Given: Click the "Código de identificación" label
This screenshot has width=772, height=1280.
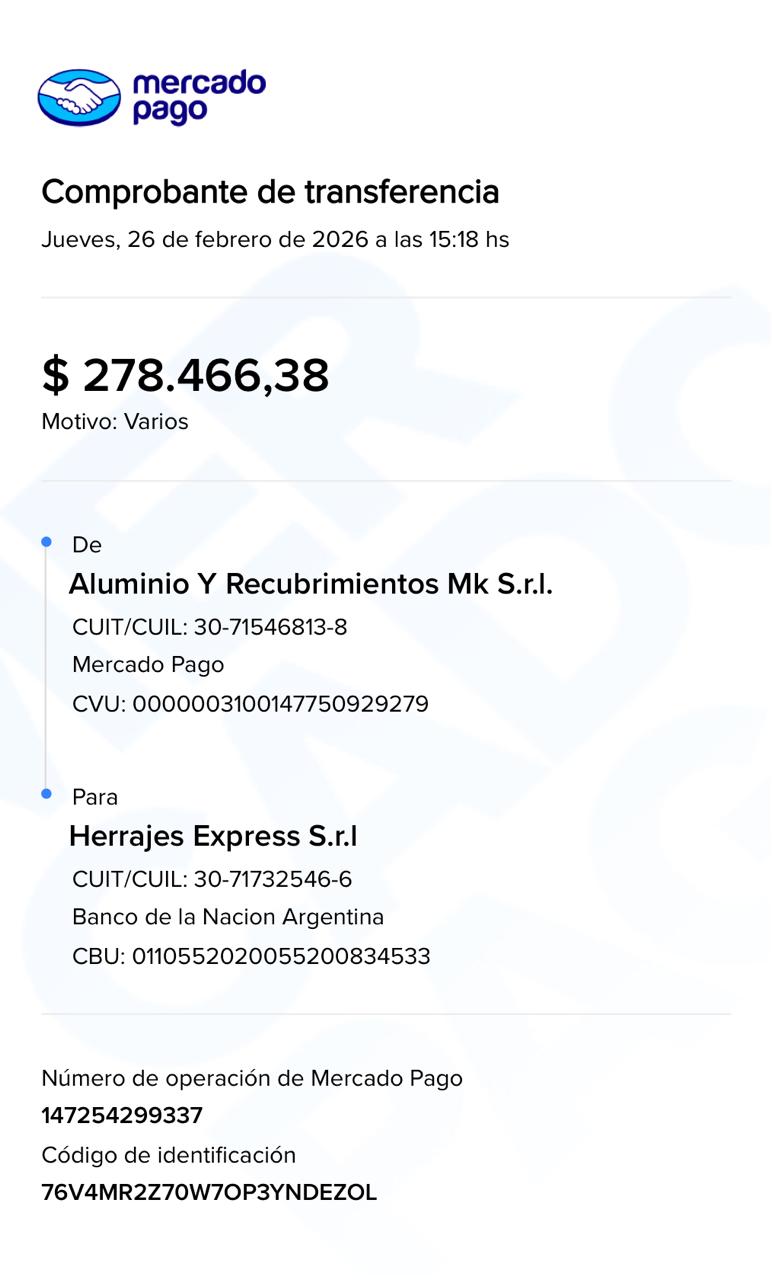Looking at the screenshot, I should click(x=169, y=1155).
